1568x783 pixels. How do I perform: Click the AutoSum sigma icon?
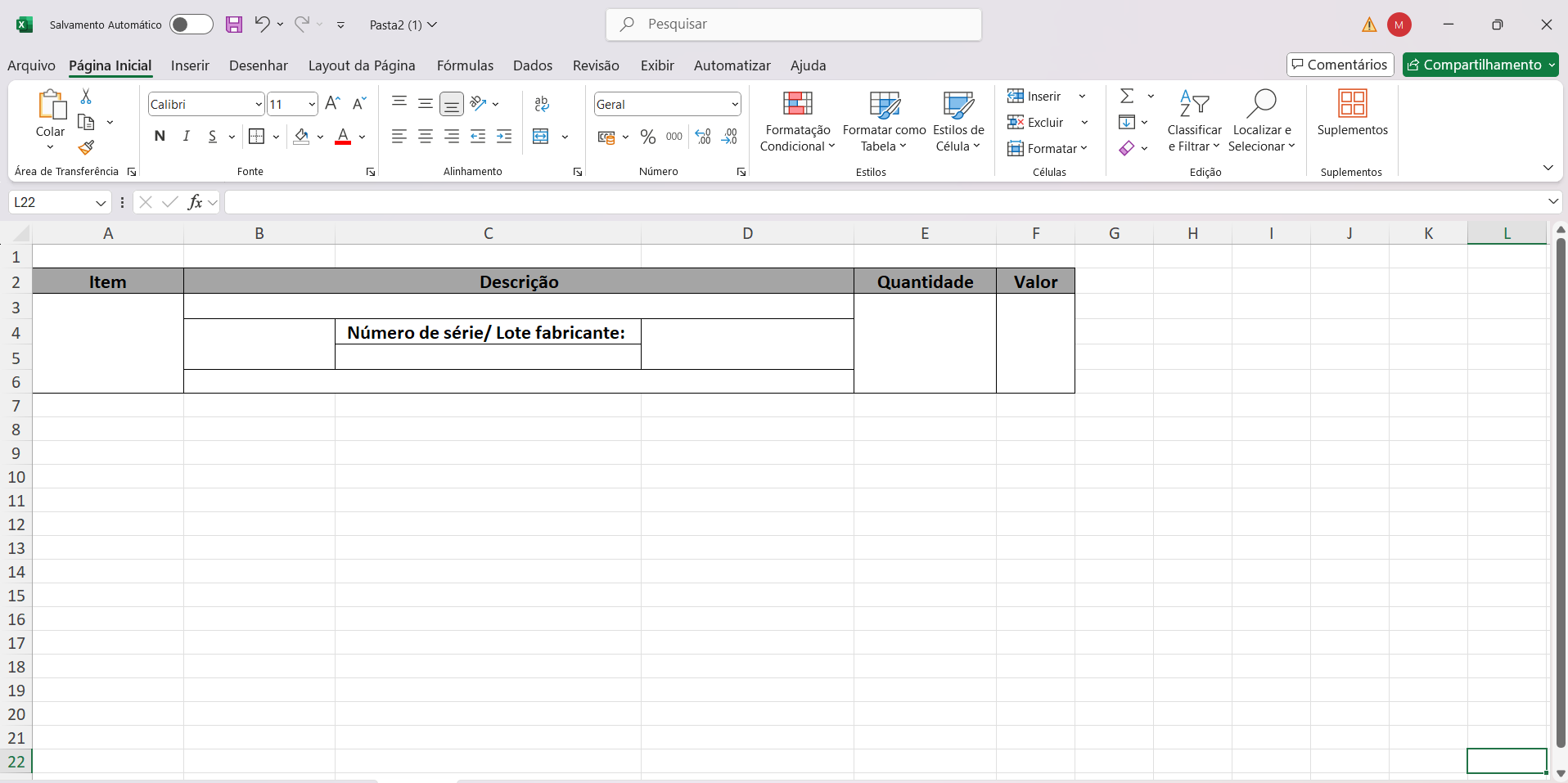point(1127,97)
